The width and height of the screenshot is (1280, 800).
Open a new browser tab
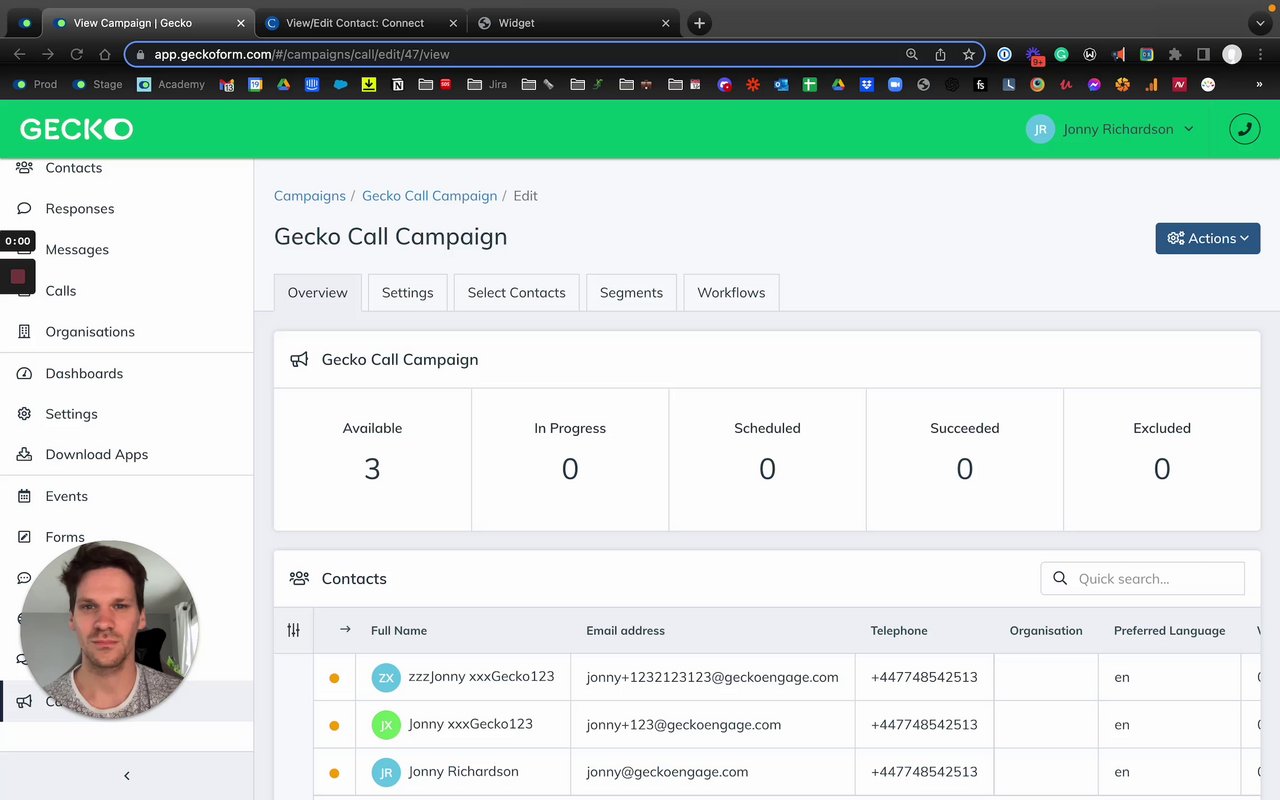[699, 23]
